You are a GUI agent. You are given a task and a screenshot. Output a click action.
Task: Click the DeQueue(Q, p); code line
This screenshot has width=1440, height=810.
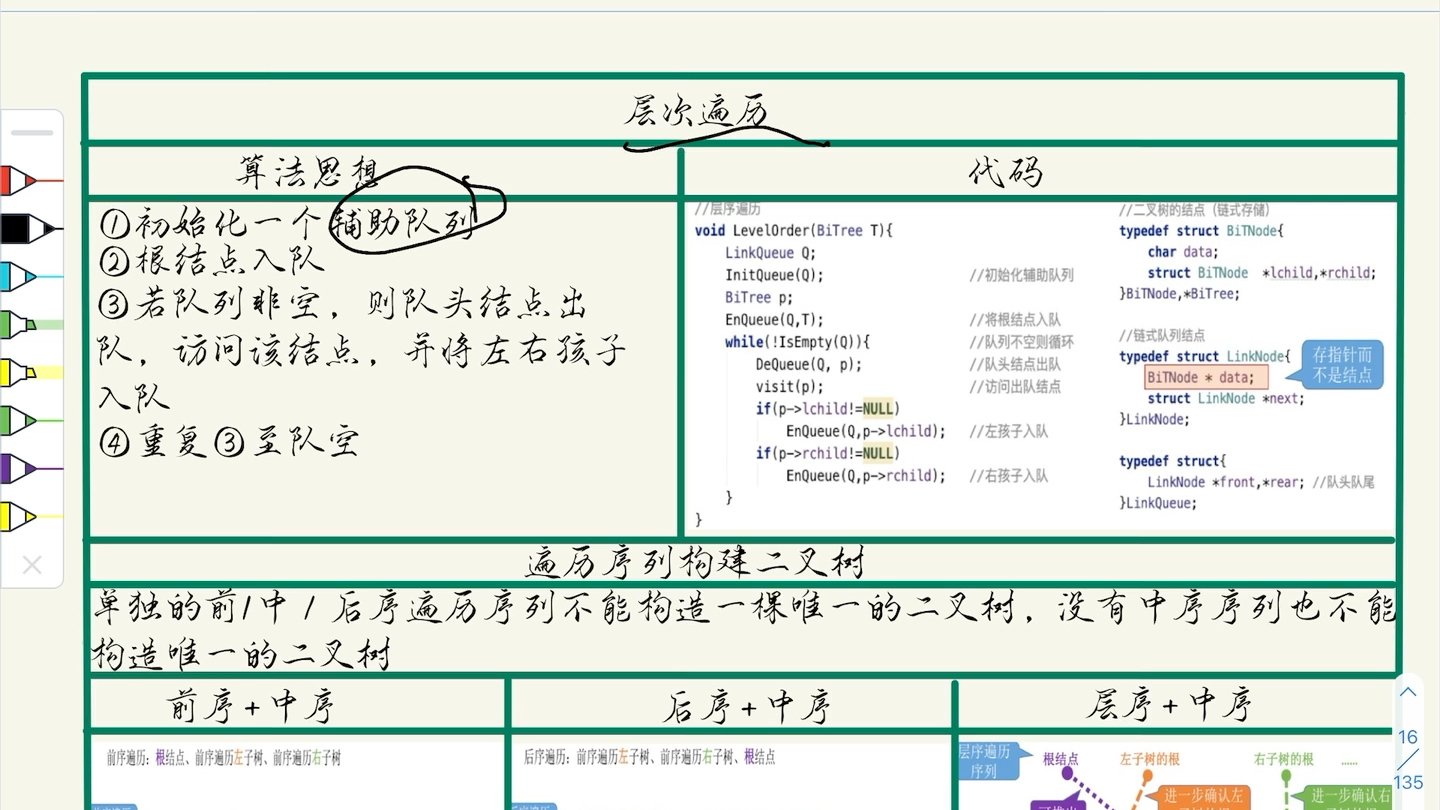[x=808, y=364]
